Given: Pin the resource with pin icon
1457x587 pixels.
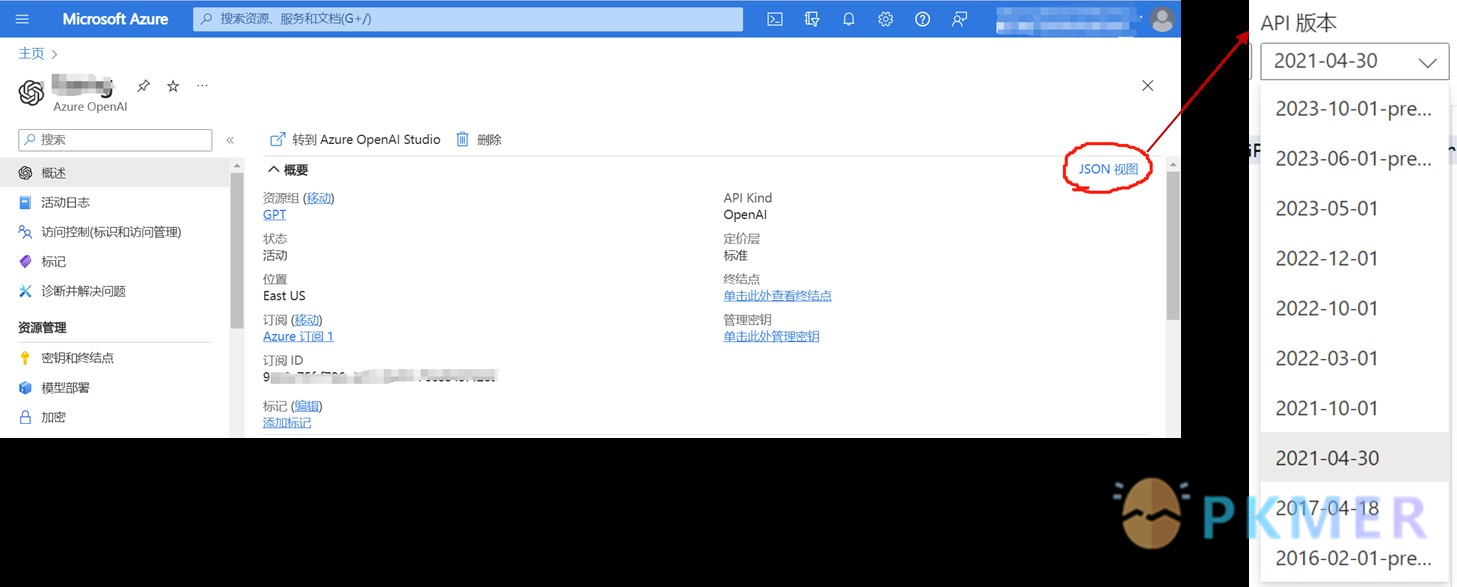Looking at the screenshot, I should coord(144,86).
